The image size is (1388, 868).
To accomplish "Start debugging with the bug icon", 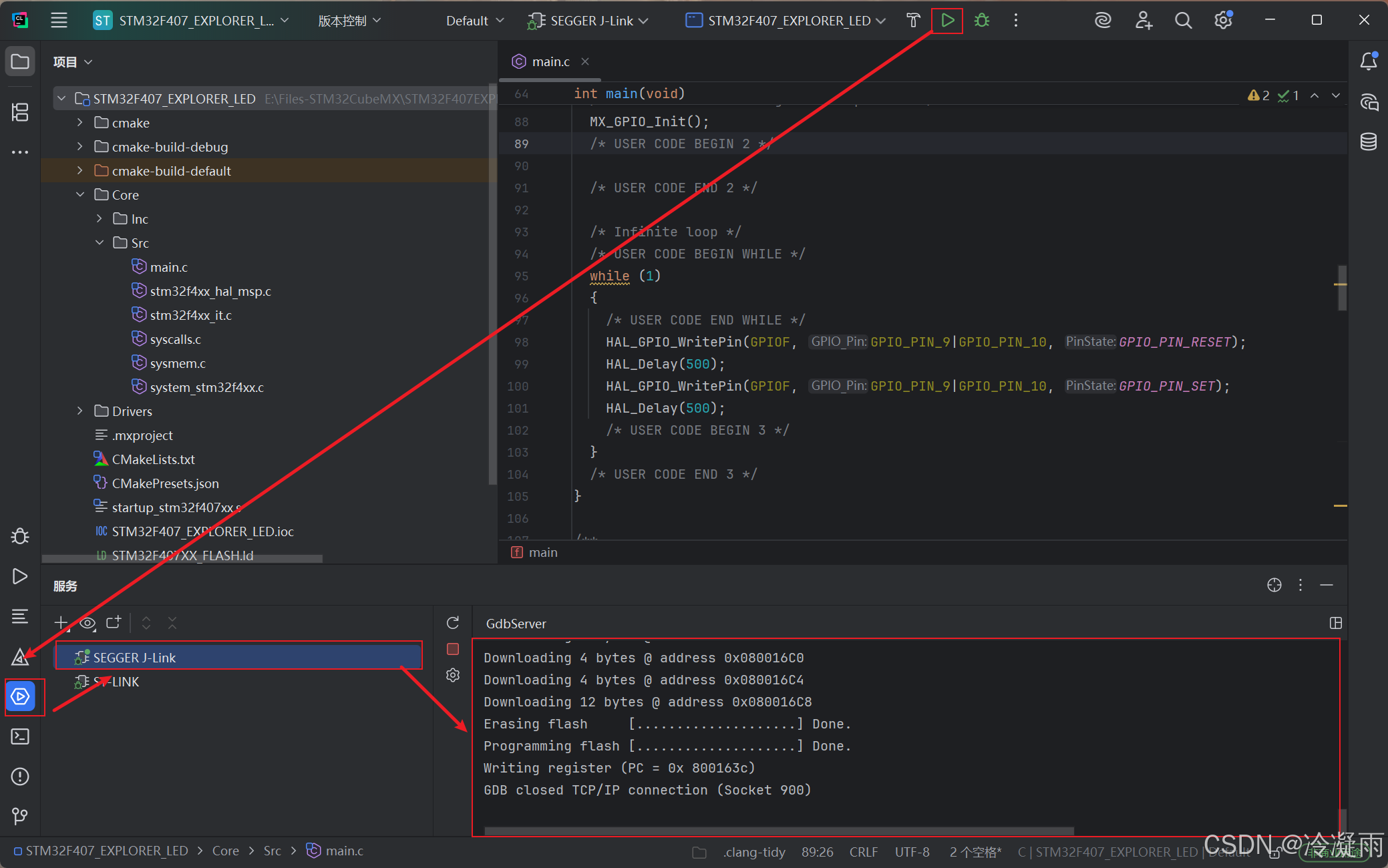I will (x=982, y=21).
